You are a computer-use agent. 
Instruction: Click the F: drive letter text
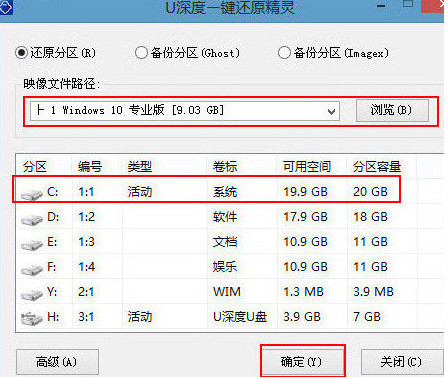click(x=52, y=267)
